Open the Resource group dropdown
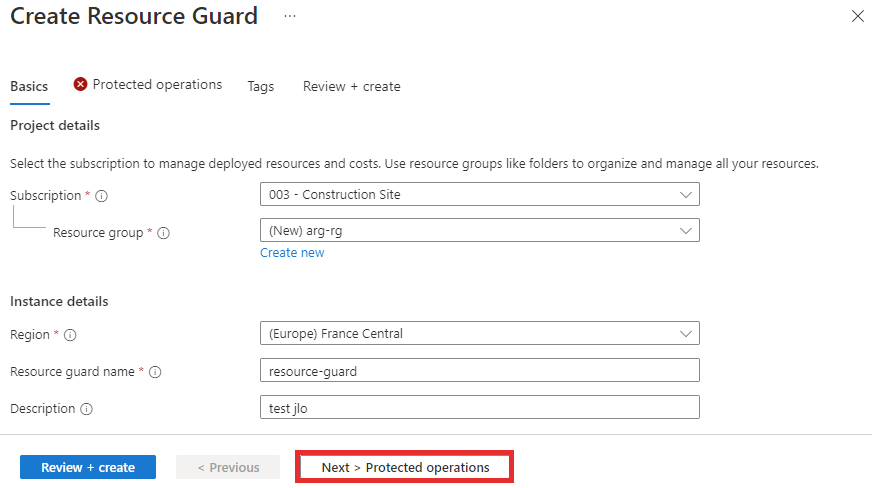 (479, 231)
